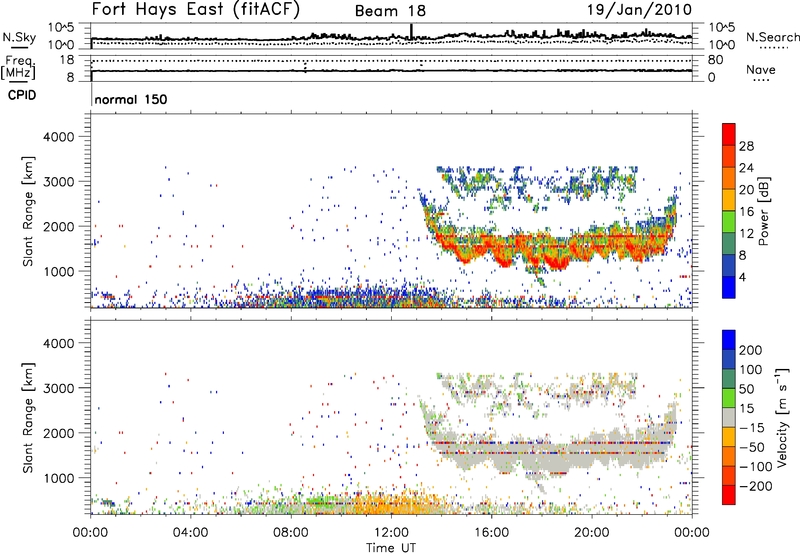Click "2000" on the velocity panel axis

tap(58, 433)
